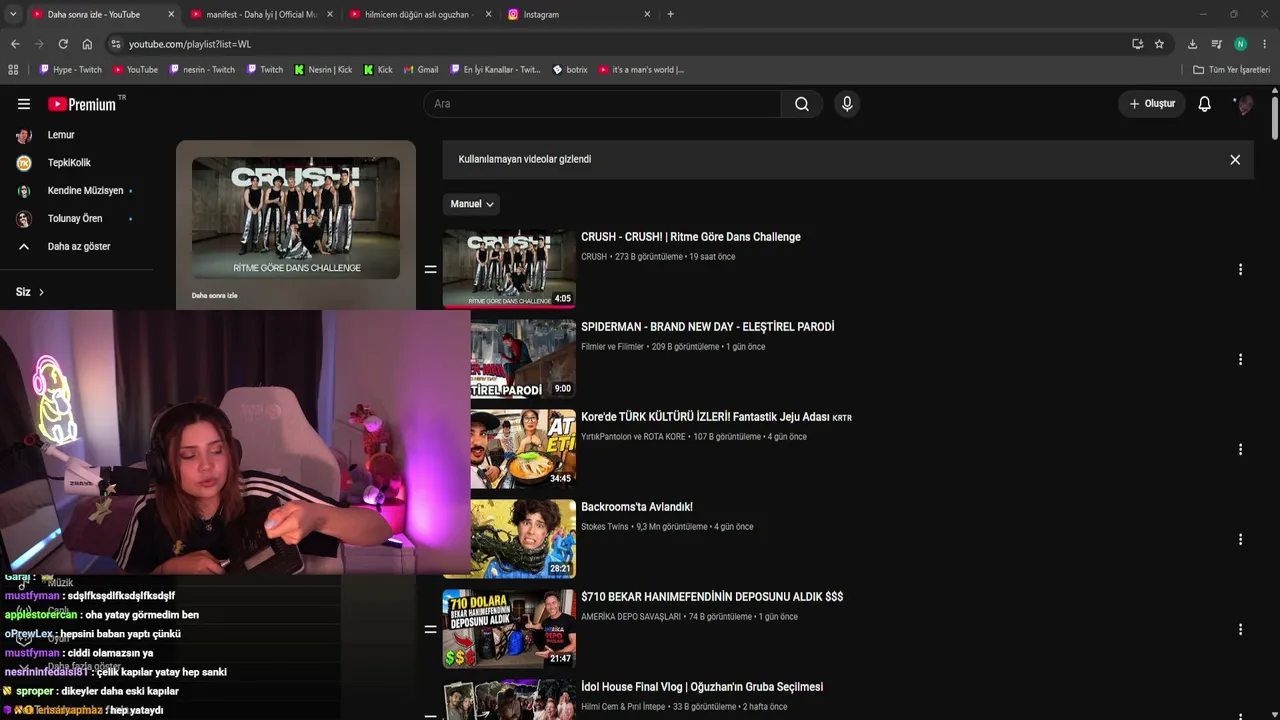Image resolution: width=1280 pixels, height=720 pixels.
Task: Open the account avatar menu
Action: 1244,104
